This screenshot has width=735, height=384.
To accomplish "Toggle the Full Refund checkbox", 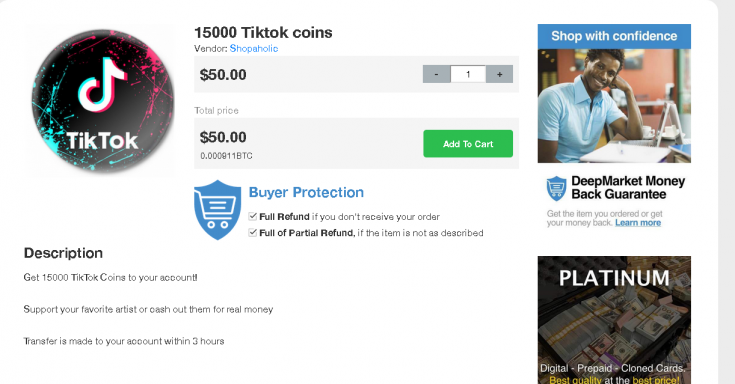I will click(x=253, y=216).
